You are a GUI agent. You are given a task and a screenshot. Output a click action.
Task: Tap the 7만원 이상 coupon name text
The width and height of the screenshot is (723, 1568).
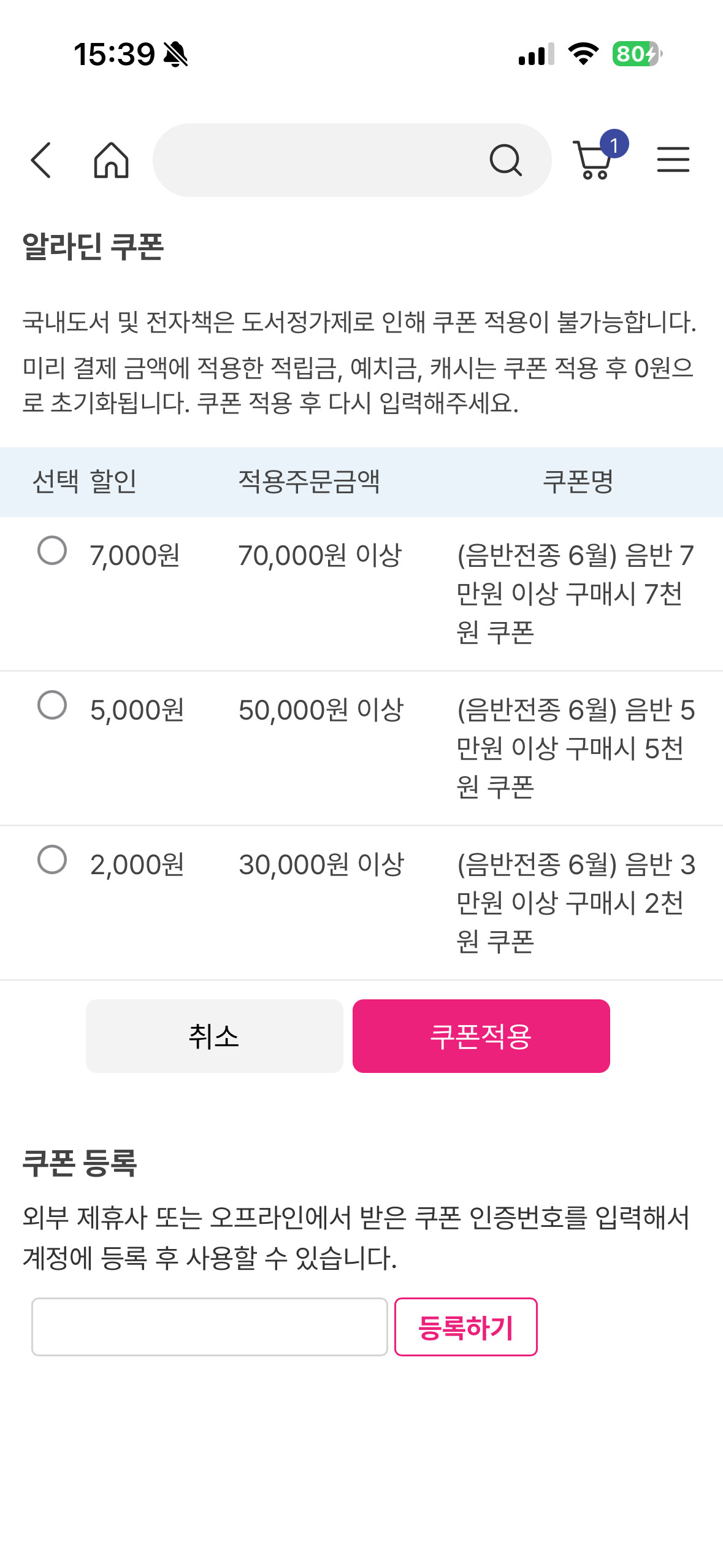(575, 593)
